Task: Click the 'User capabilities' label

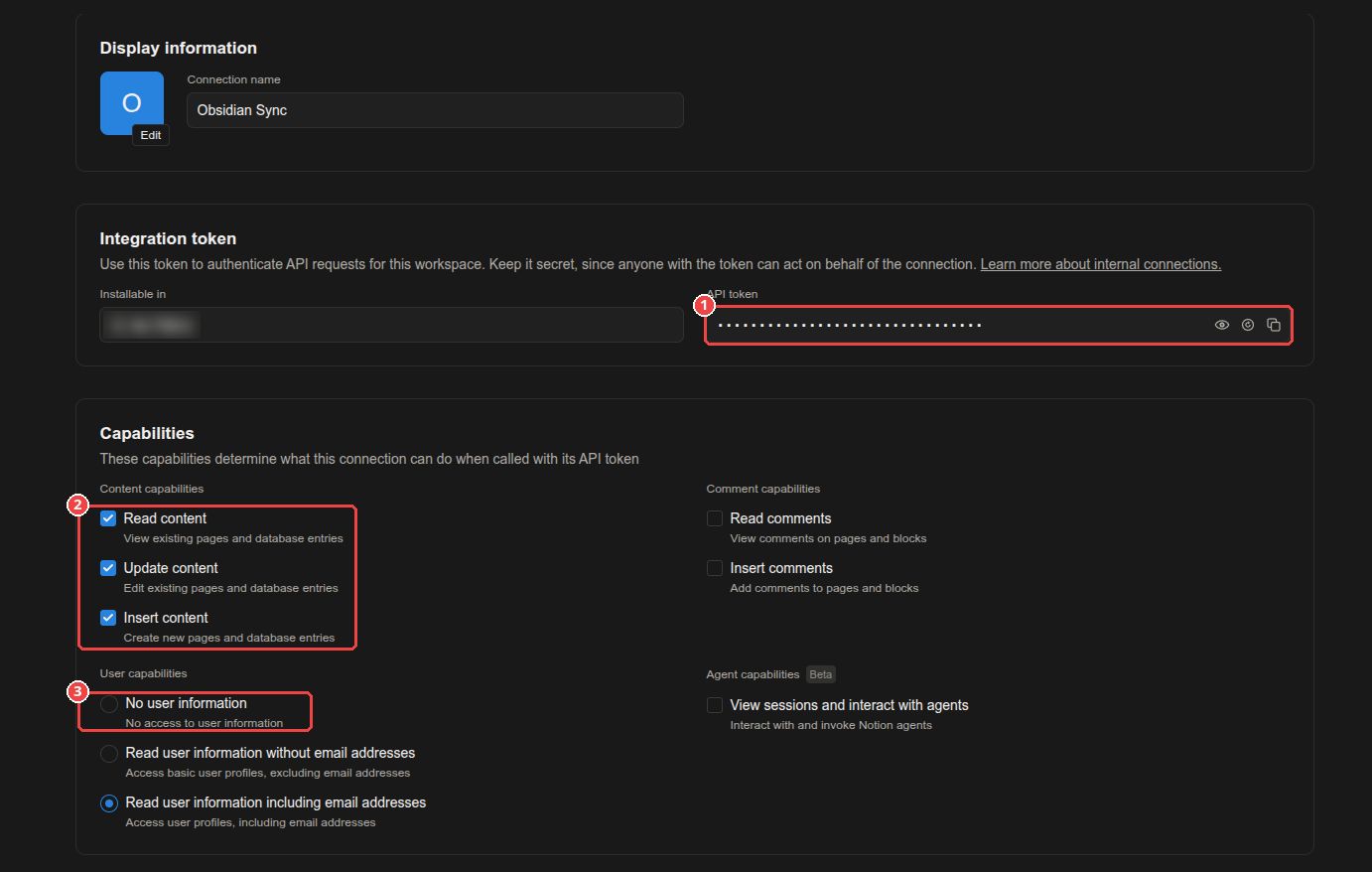Action: [x=143, y=673]
